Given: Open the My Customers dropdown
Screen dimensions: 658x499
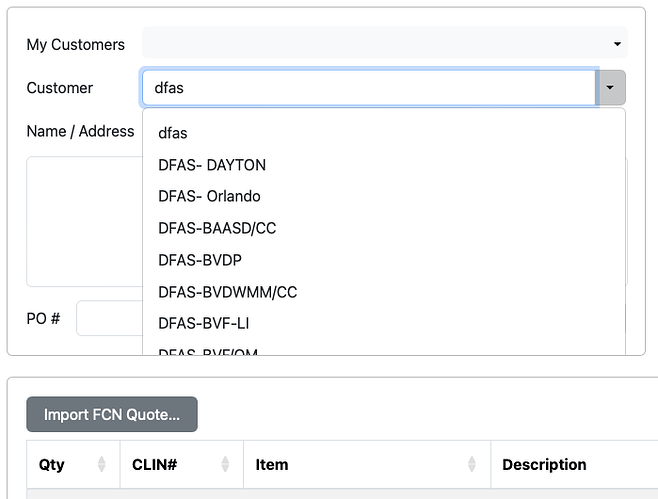Looking at the screenshot, I should [x=384, y=44].
